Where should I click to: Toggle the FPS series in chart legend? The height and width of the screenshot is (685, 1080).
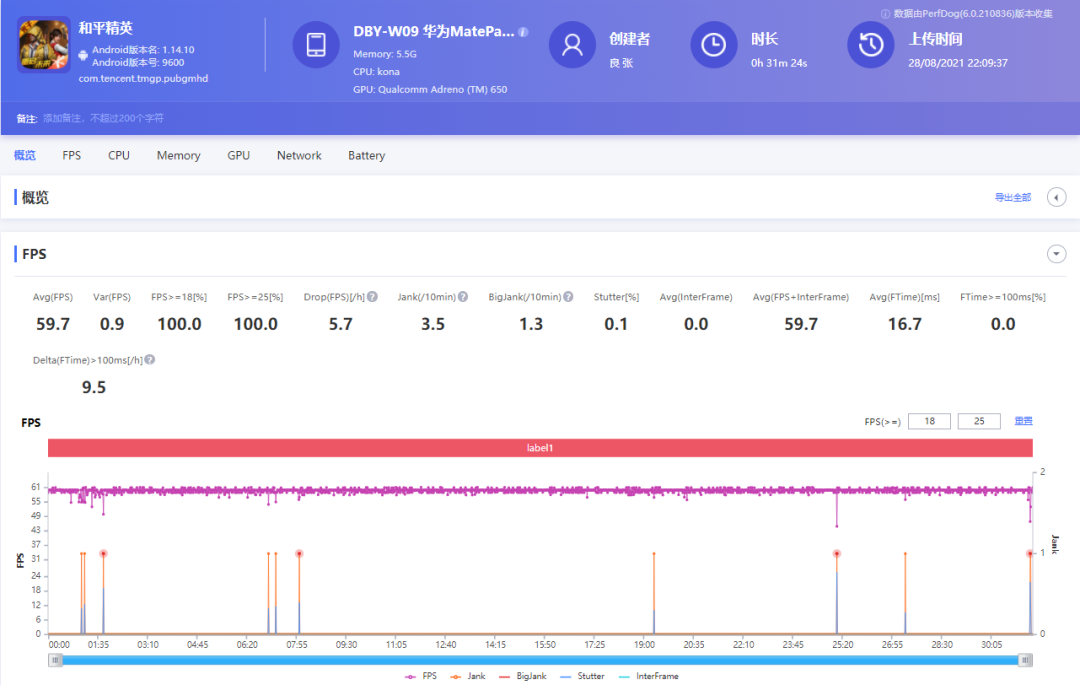coord(420,676)
